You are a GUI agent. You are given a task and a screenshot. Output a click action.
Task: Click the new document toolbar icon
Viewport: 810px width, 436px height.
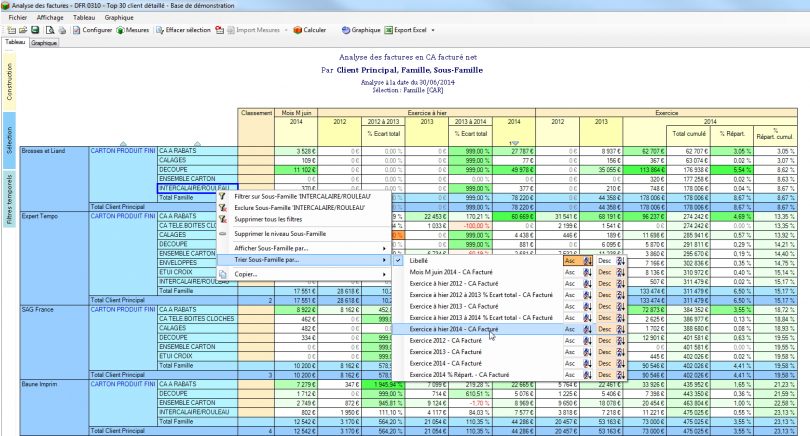11,30
